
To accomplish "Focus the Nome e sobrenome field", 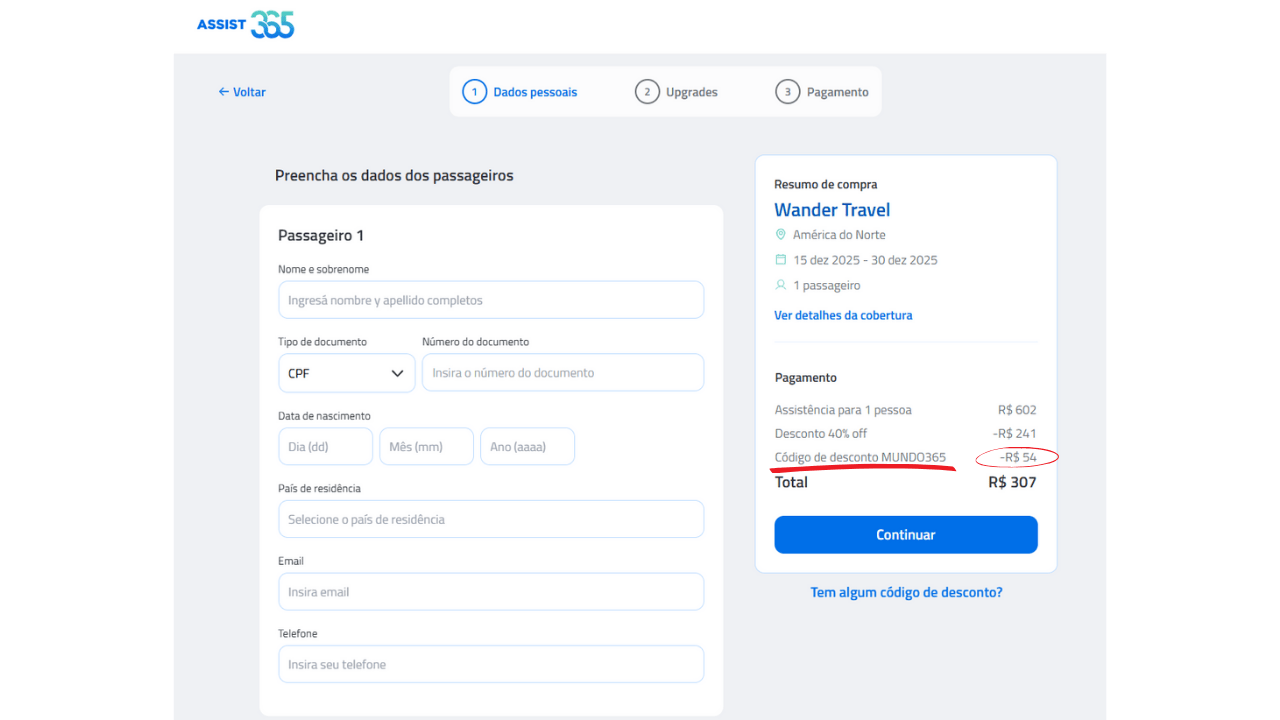I will tap(491, 300).
